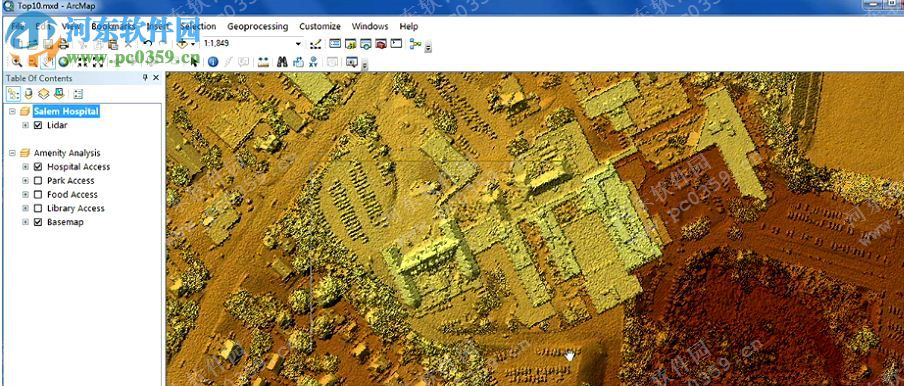Open the map scale dropdown arrow
The image size is (904, 386).
tap(298, 44)
